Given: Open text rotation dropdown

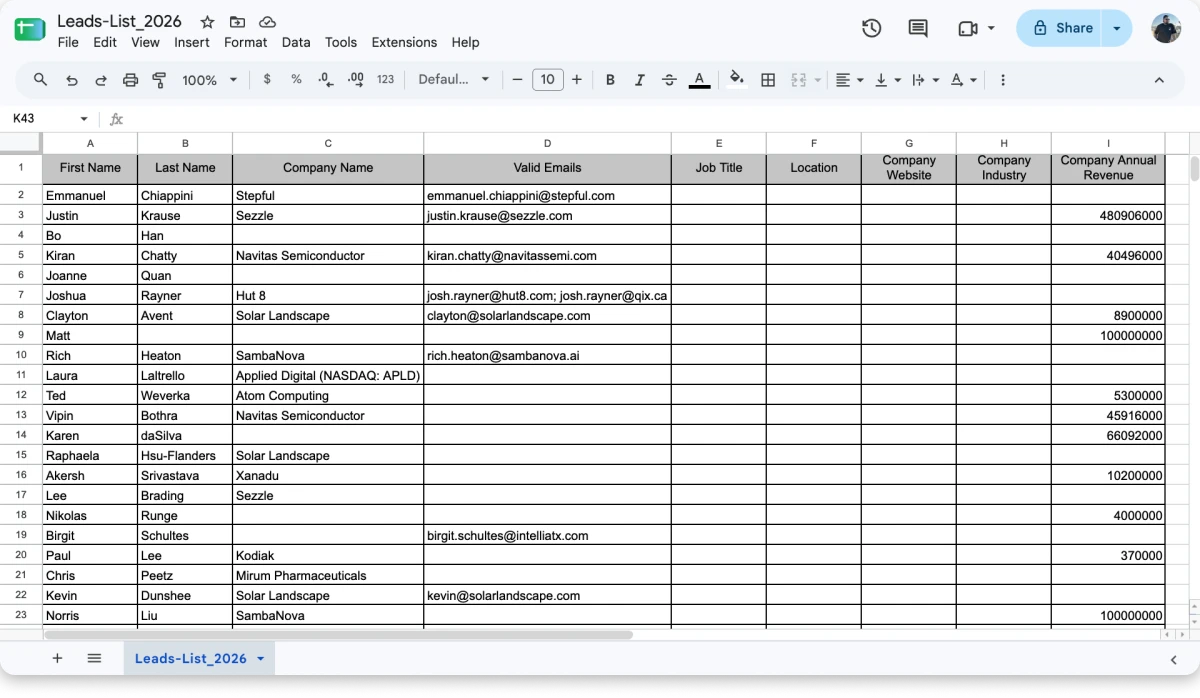Looking at the screenshot, I should (963, 80).
